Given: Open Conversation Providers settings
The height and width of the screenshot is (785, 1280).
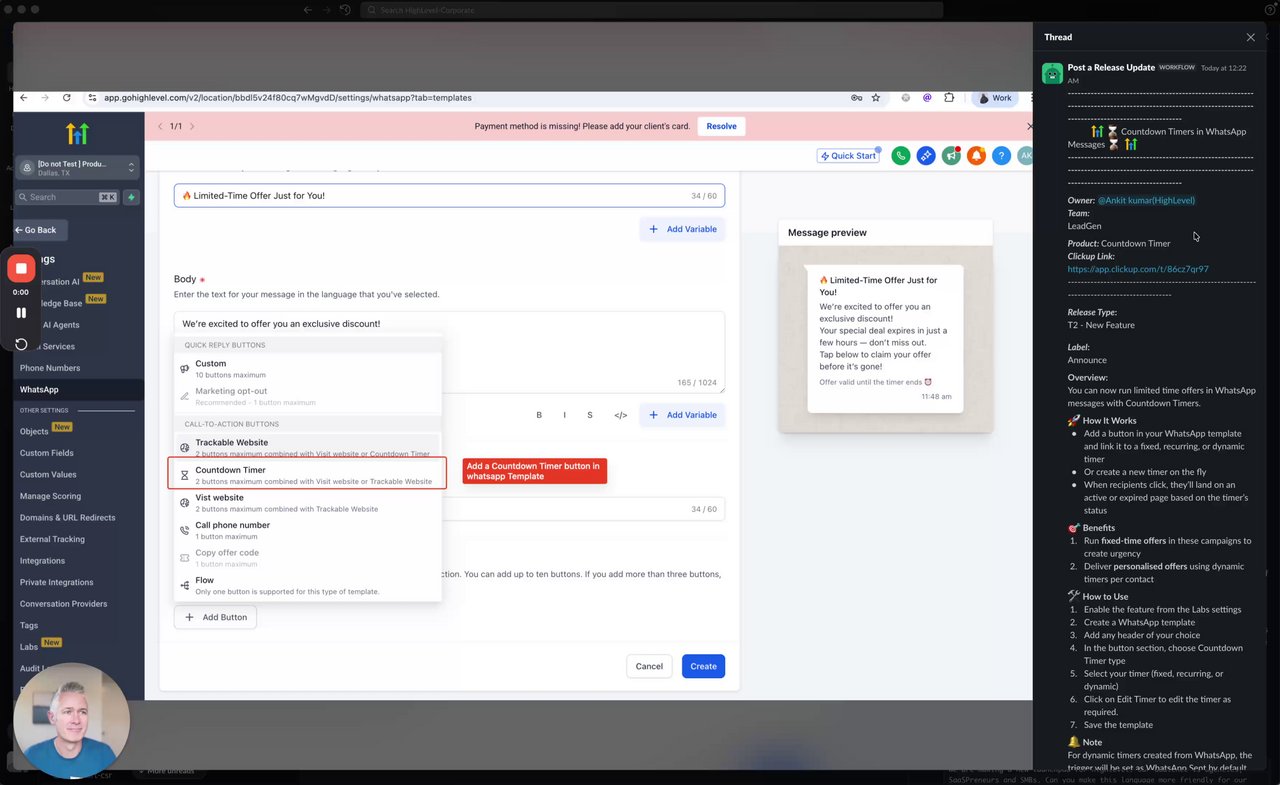Looking at the screenshot, I should [x=63, y=604].
